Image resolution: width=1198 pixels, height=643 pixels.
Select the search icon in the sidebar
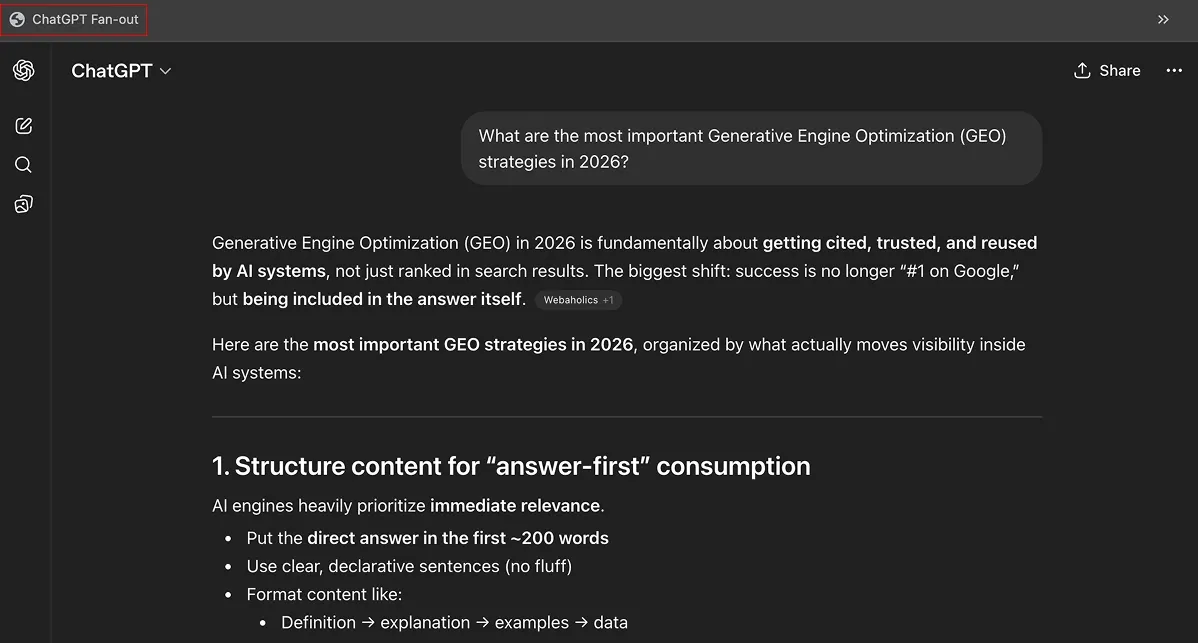(23, 164)
